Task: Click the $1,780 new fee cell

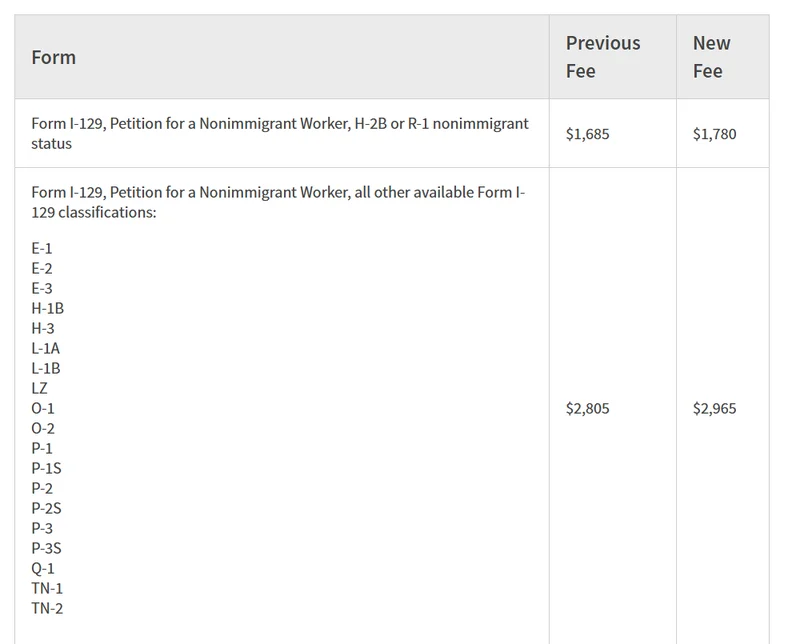Action: coord(714,134)
